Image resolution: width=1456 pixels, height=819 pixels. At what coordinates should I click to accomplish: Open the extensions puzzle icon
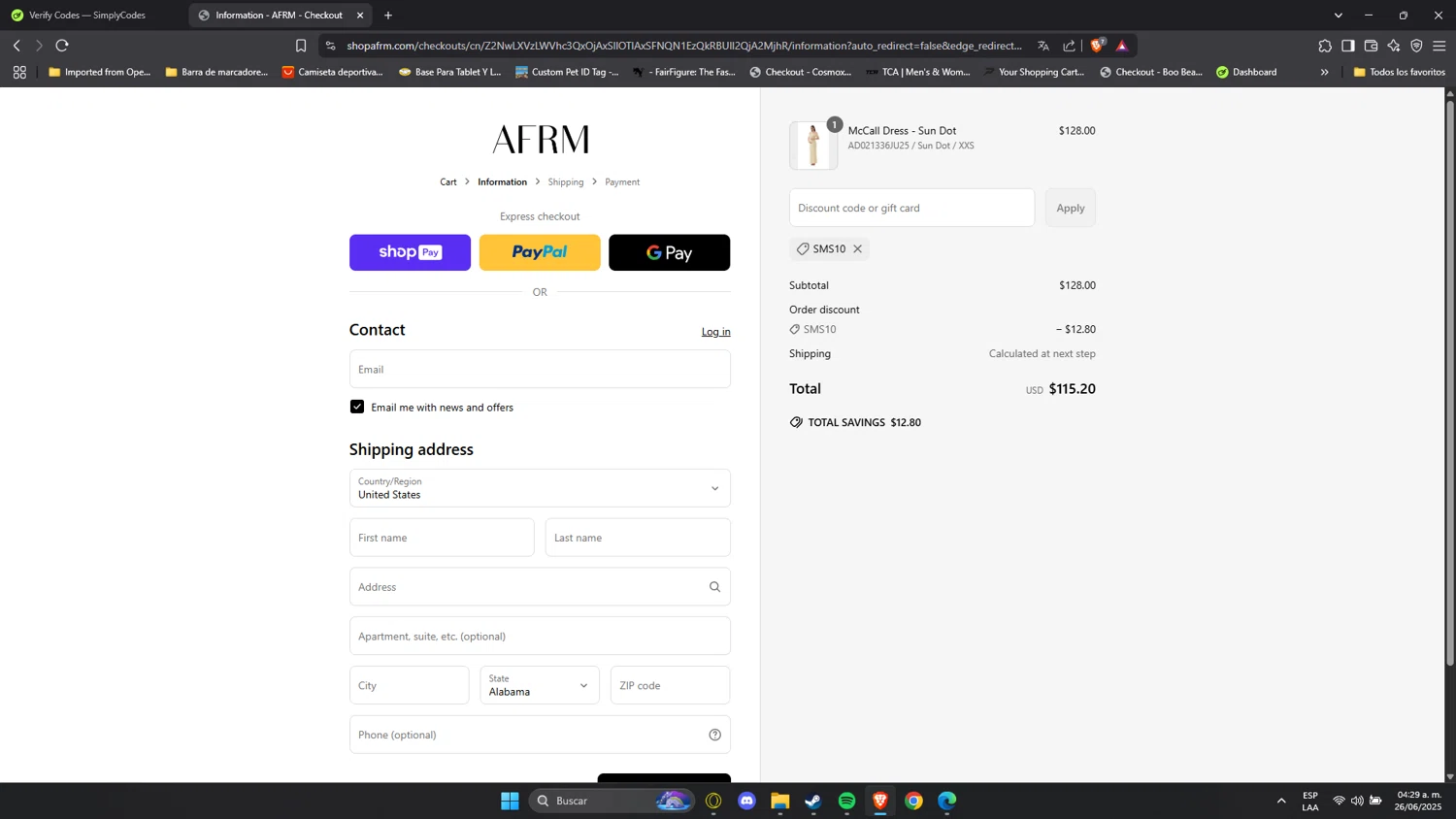coord(1325,46)
